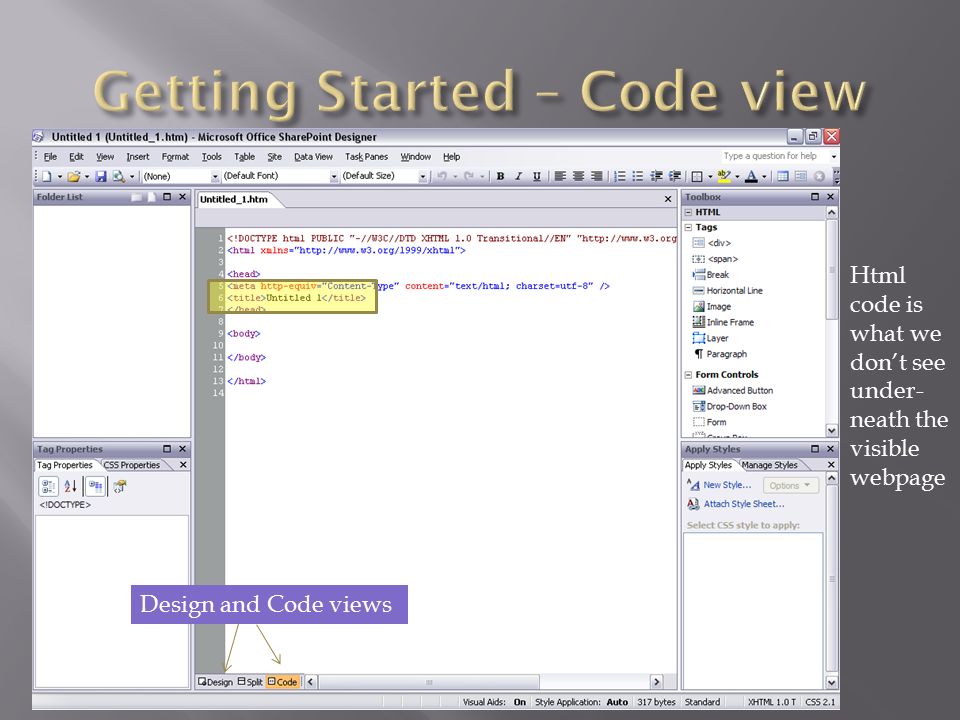Select Advanced Button in Form Controls
Image resolution: width=960 pixels, height=720 pixels.
(x=732, y=391)
